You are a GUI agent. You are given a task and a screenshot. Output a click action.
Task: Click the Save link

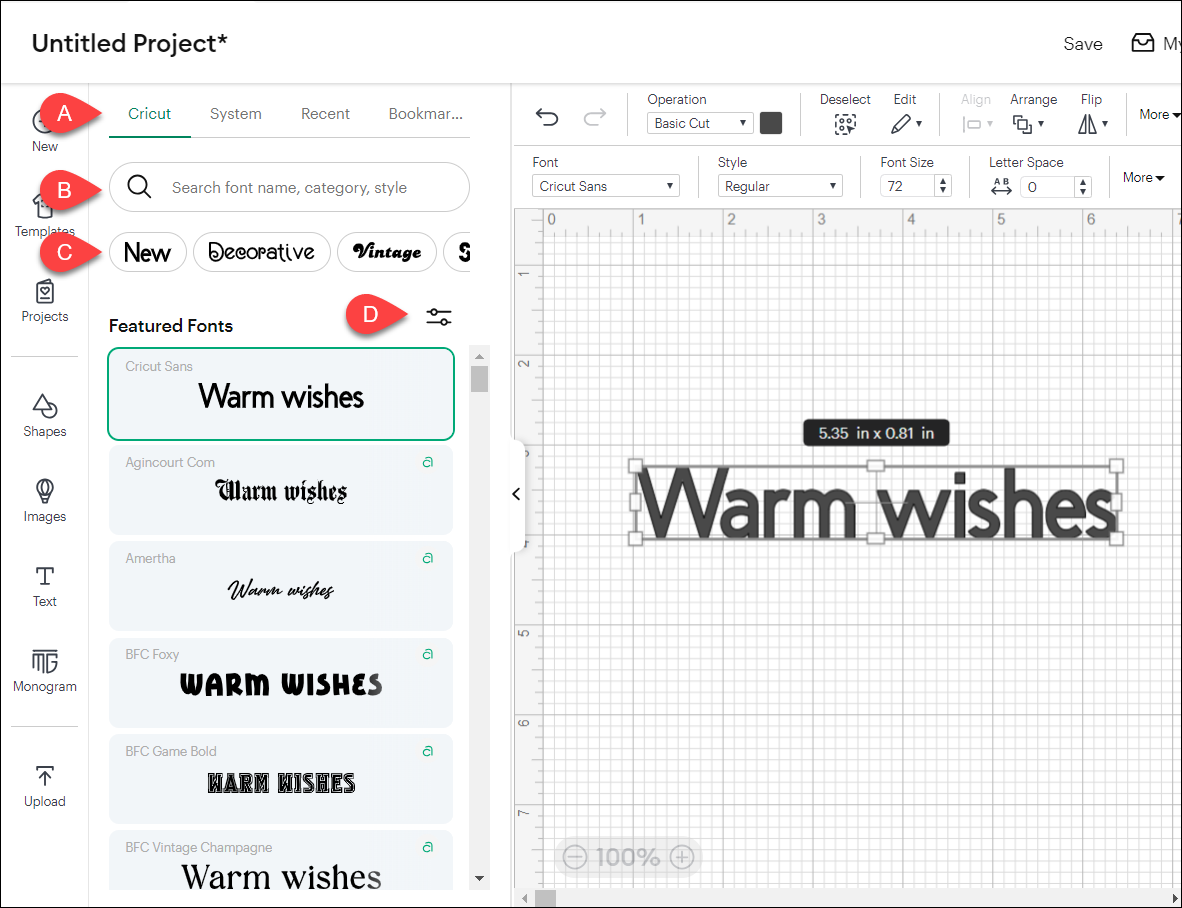pos(1083,43)
